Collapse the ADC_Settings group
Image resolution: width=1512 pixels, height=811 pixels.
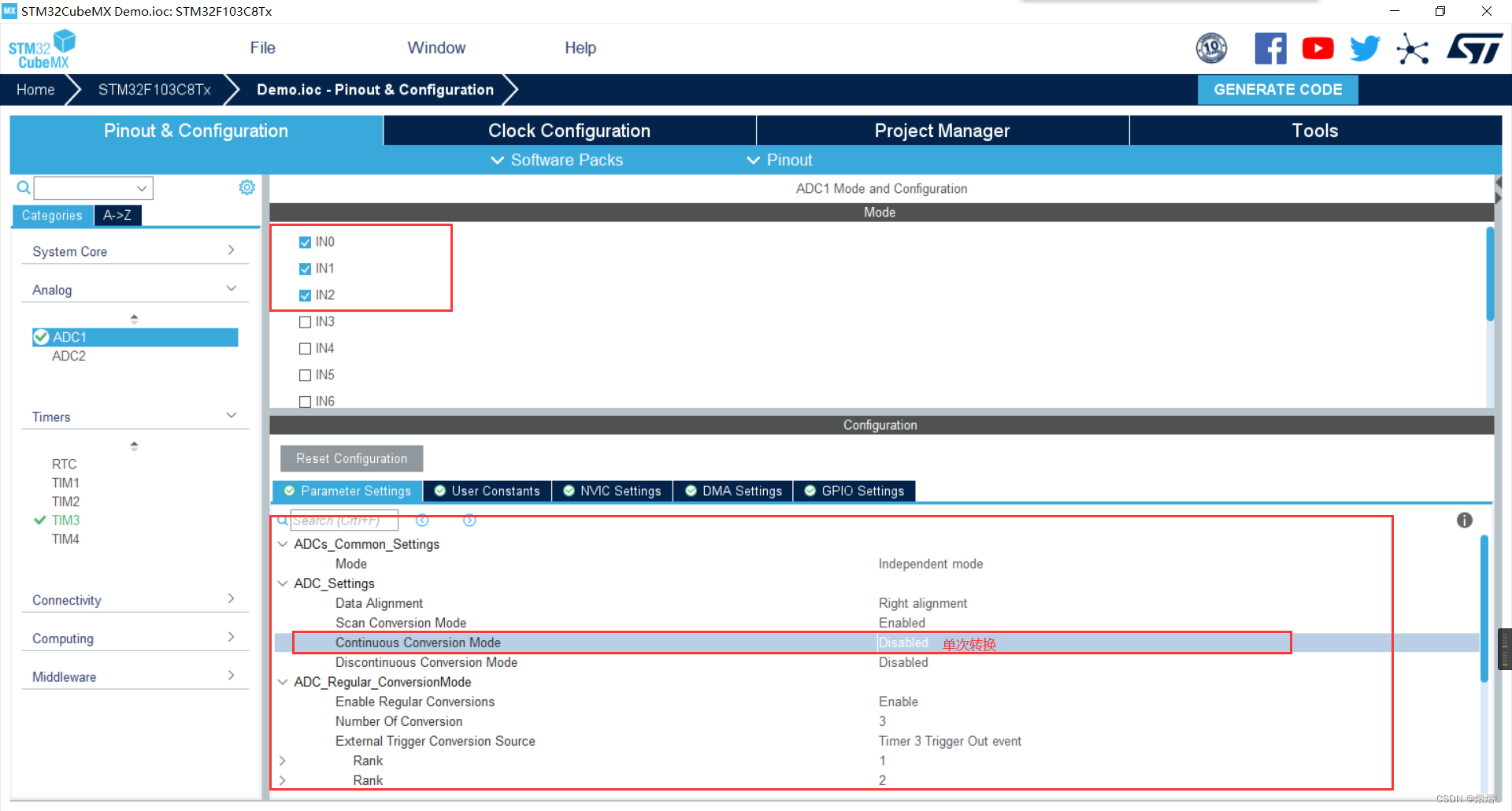pyautogui.click(x=283, y=583)
